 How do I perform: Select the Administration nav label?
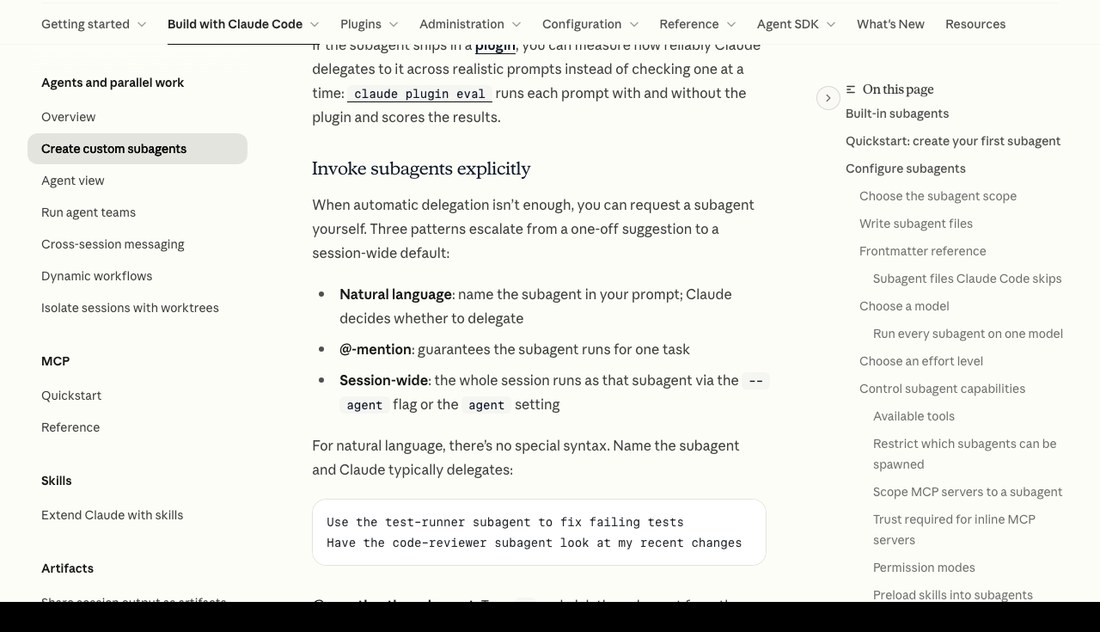click(x=462, y=24)
